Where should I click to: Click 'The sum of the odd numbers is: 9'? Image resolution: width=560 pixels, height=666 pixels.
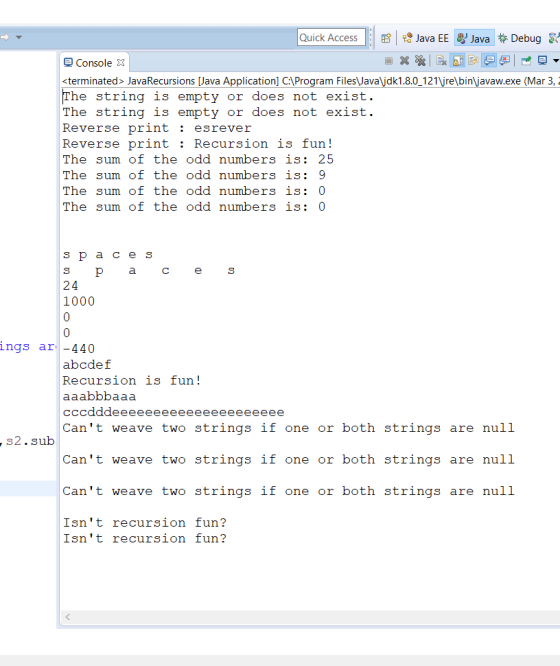[194, 175]
